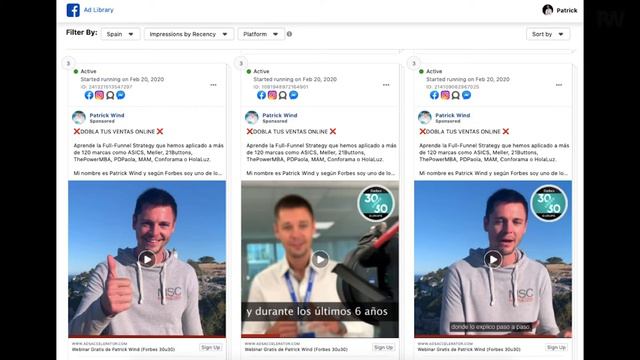Click the webinar title under the thumbs-up video

click(x=123, y=349)
